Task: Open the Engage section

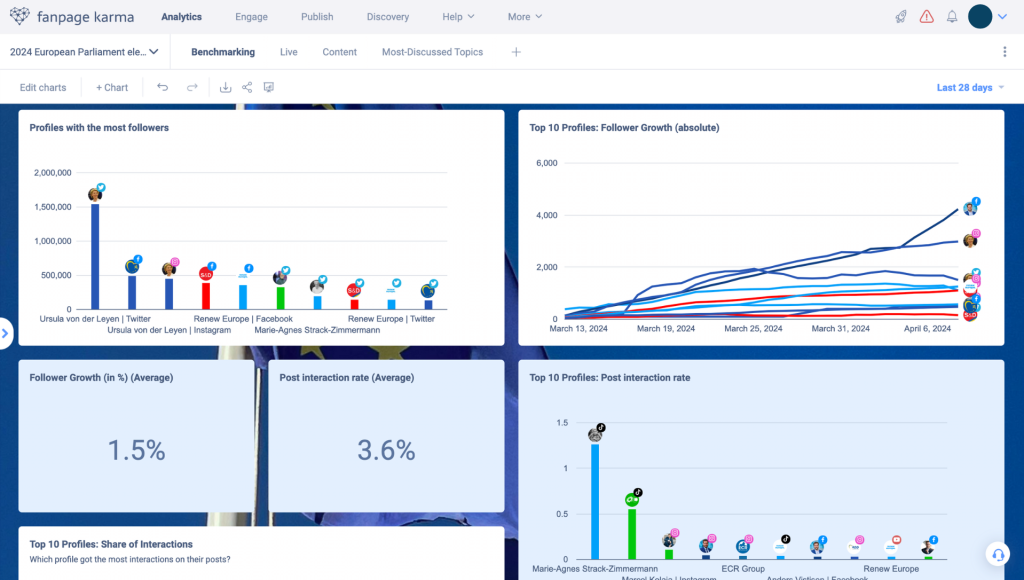Action: [251, 17]
